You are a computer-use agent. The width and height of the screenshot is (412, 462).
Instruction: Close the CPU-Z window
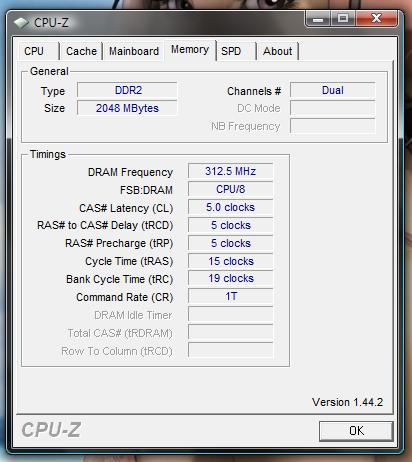click(377, 18)
